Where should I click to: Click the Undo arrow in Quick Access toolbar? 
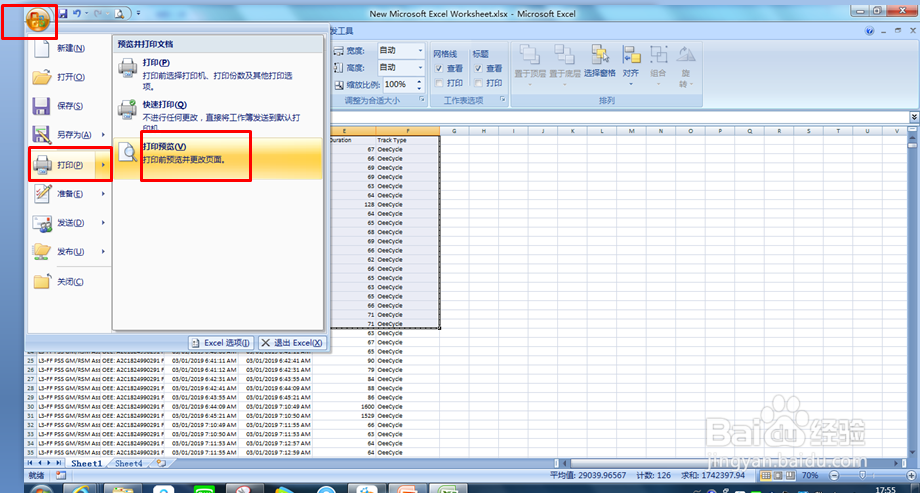(77, 13)
